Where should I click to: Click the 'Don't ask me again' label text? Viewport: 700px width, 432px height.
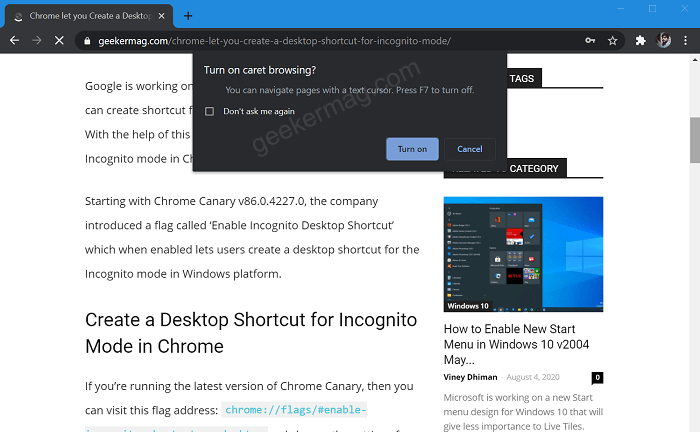(x=259, y=111)
